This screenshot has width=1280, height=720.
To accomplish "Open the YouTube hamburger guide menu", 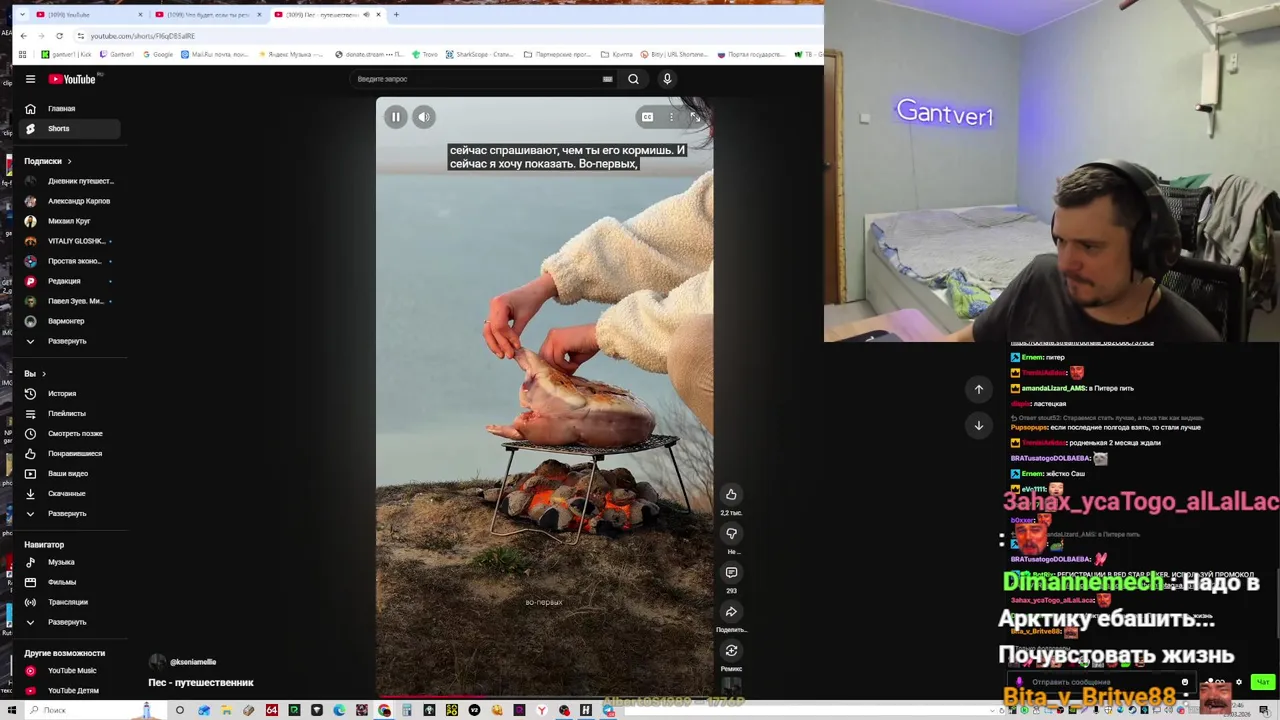I will tap(30, 79).
